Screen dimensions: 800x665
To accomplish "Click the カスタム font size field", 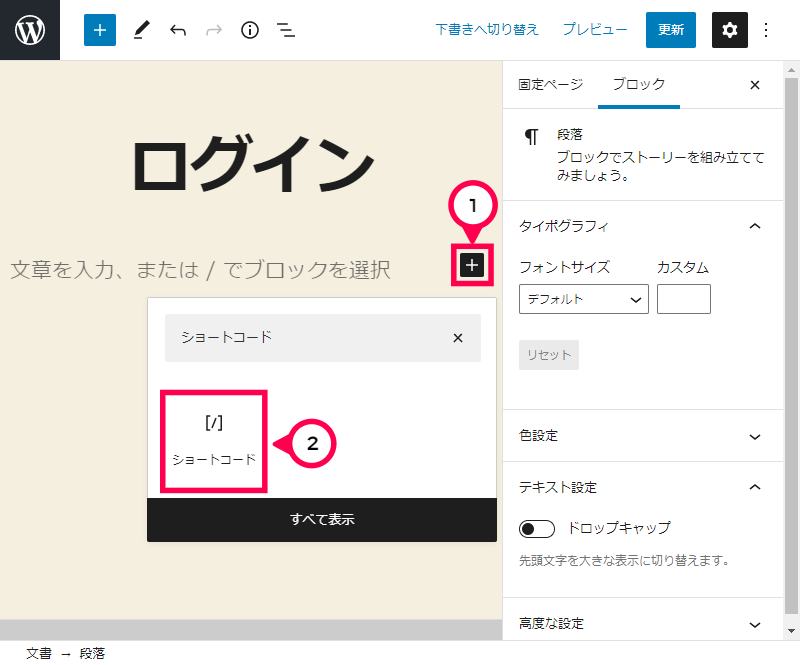I will click(683, 299).
